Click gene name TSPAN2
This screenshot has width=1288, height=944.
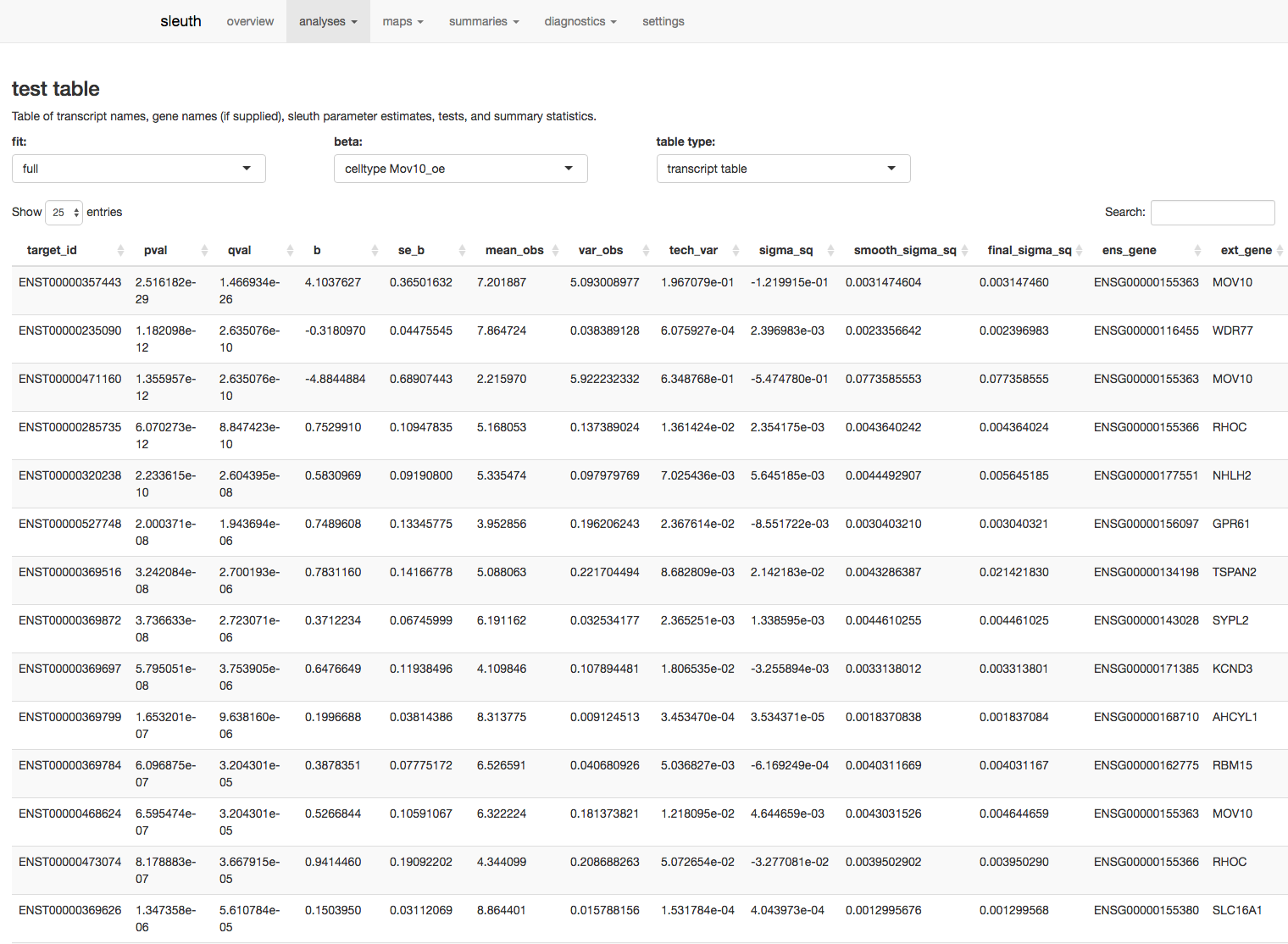(x=1235, y=572)
